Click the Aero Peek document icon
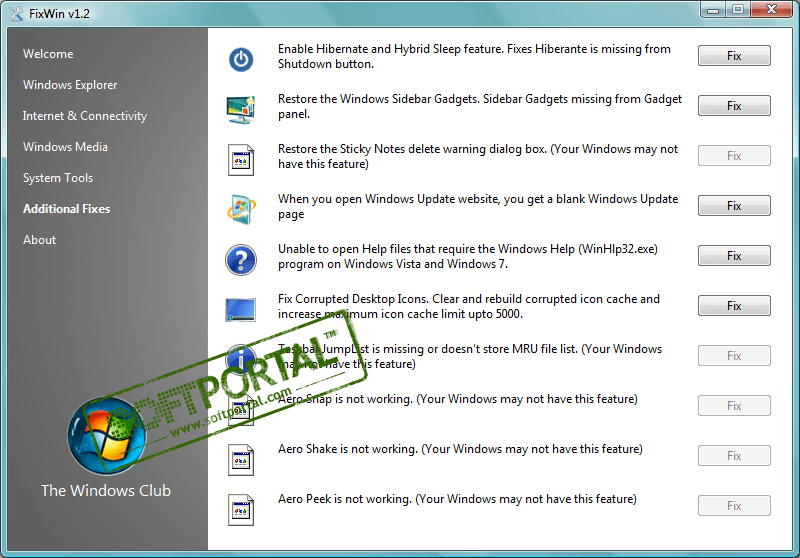The image size is (800, 558). pyautogui.click(x=241, y=510)
